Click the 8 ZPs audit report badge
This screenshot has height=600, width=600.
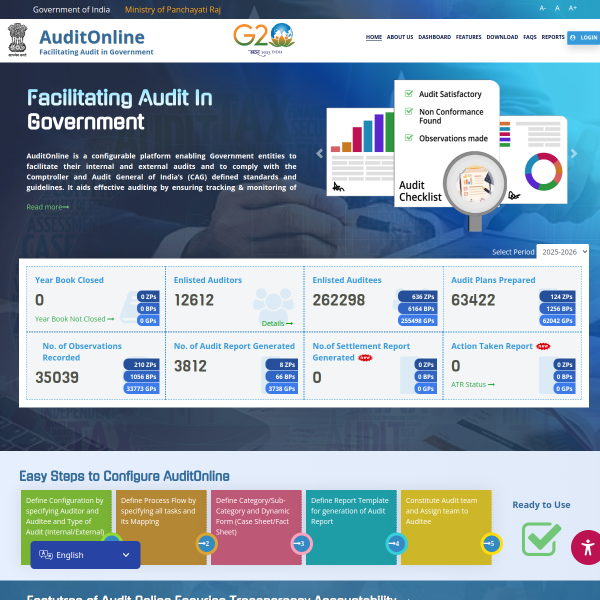tap(282, 365)
